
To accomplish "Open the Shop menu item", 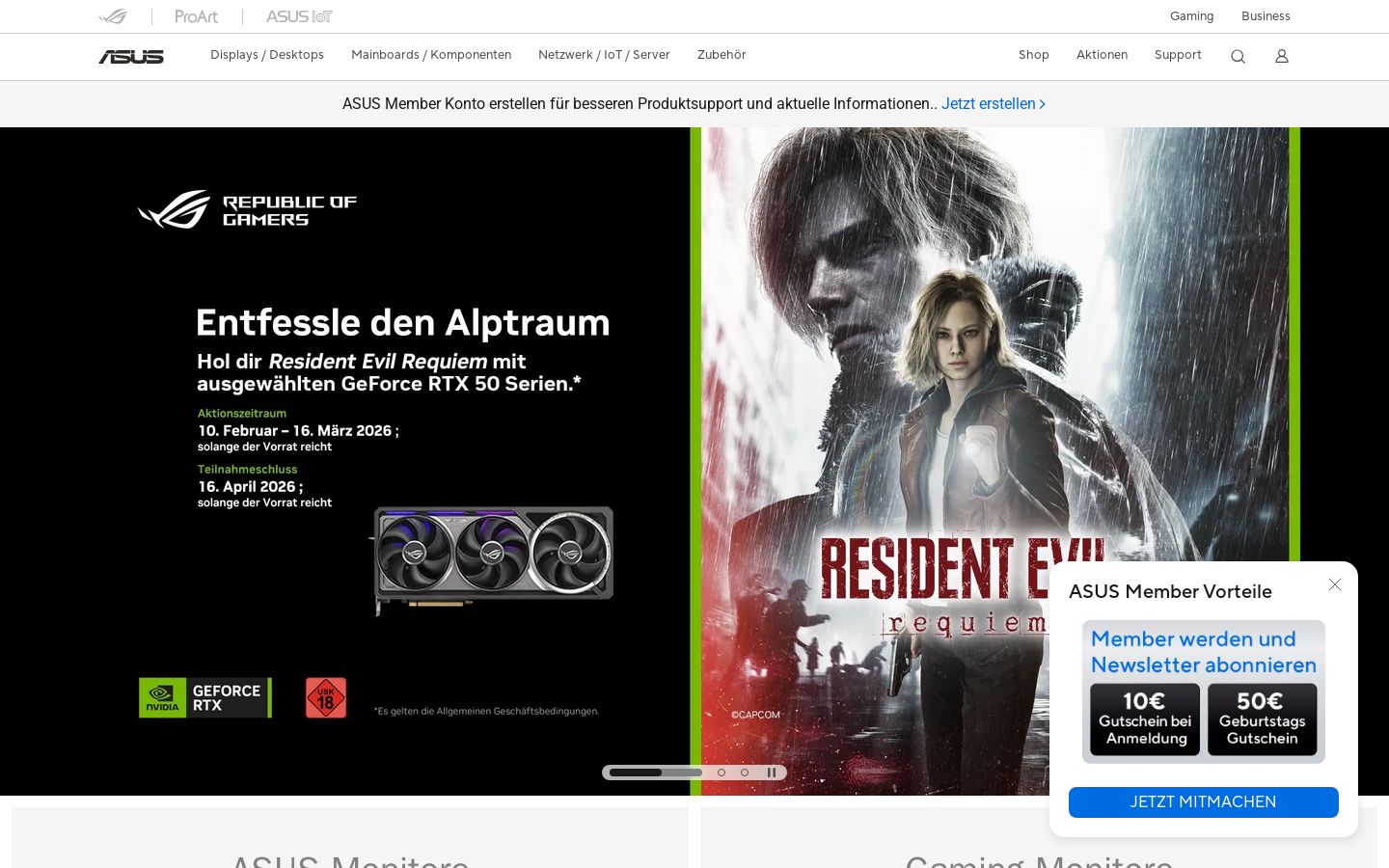I will pos(1034,55).
